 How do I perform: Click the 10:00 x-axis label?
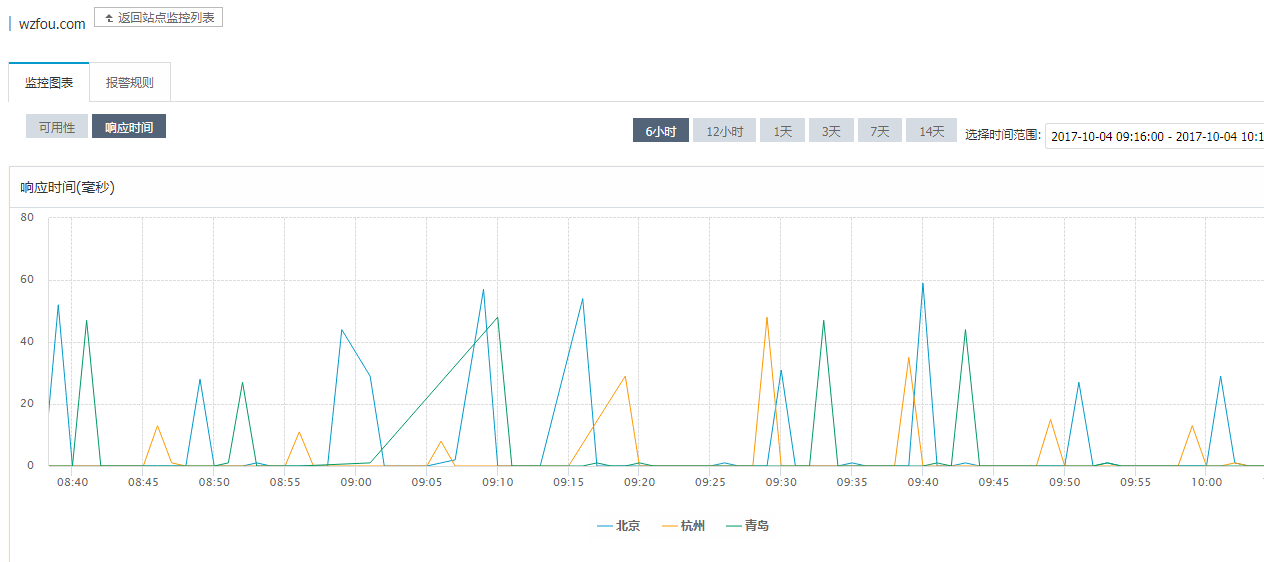tap(1206, 482)
